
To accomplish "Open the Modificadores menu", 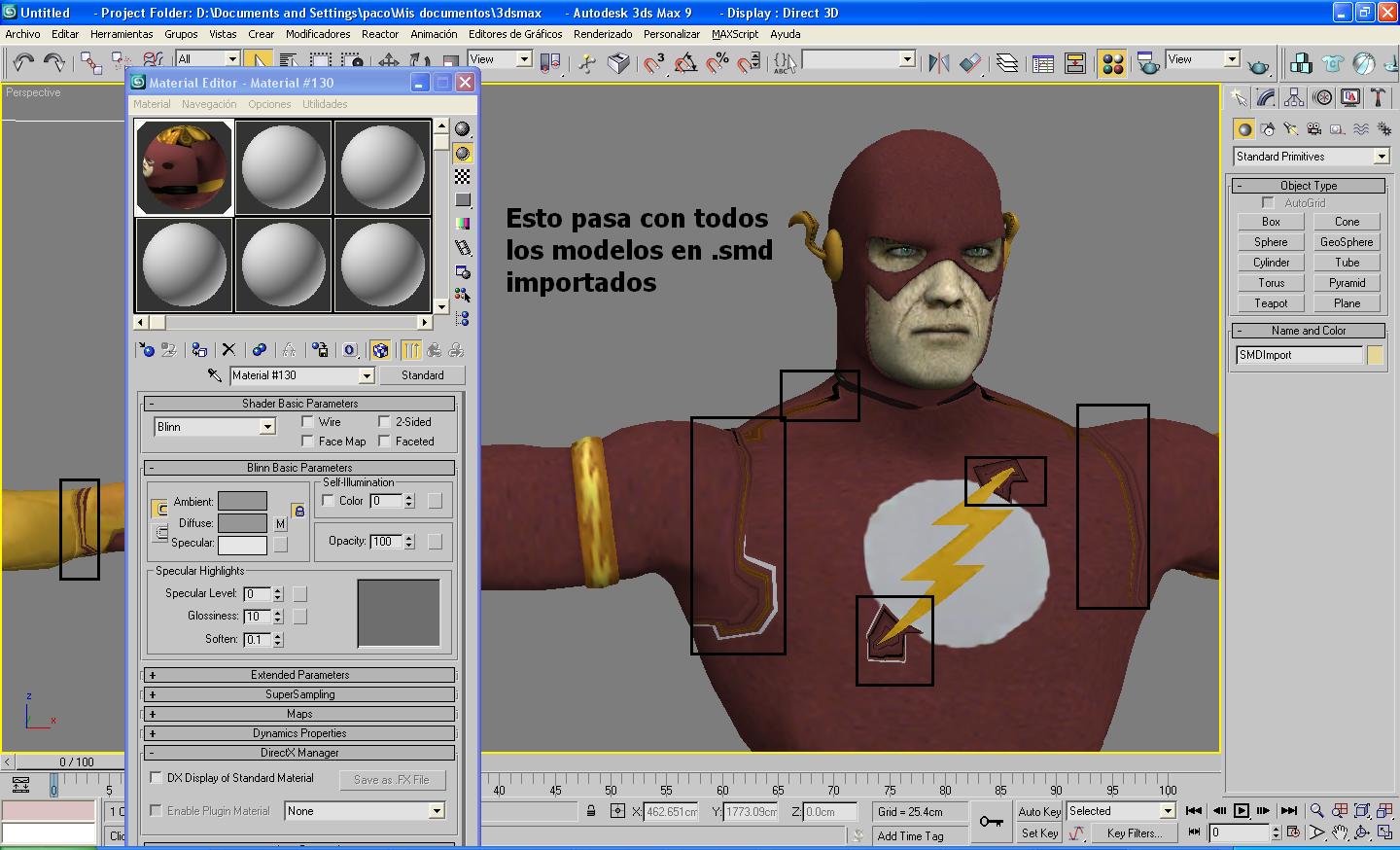I will point(318,34).
